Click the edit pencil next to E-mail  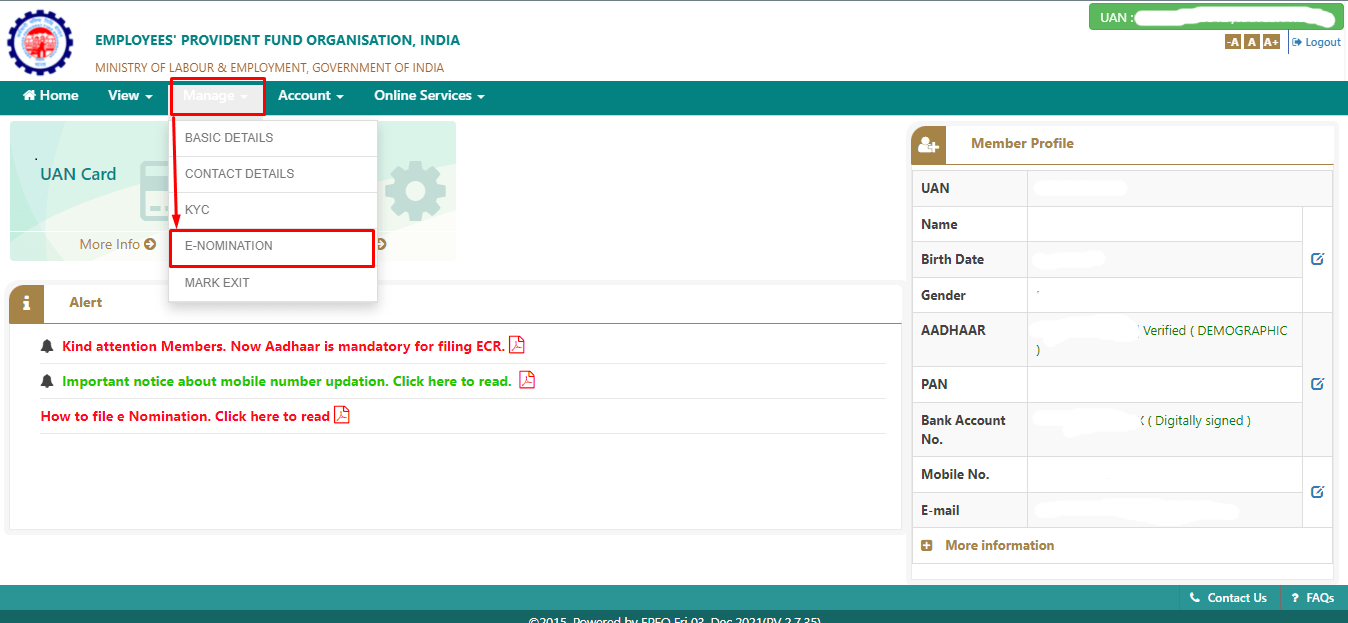click(x=1317, y=491)
